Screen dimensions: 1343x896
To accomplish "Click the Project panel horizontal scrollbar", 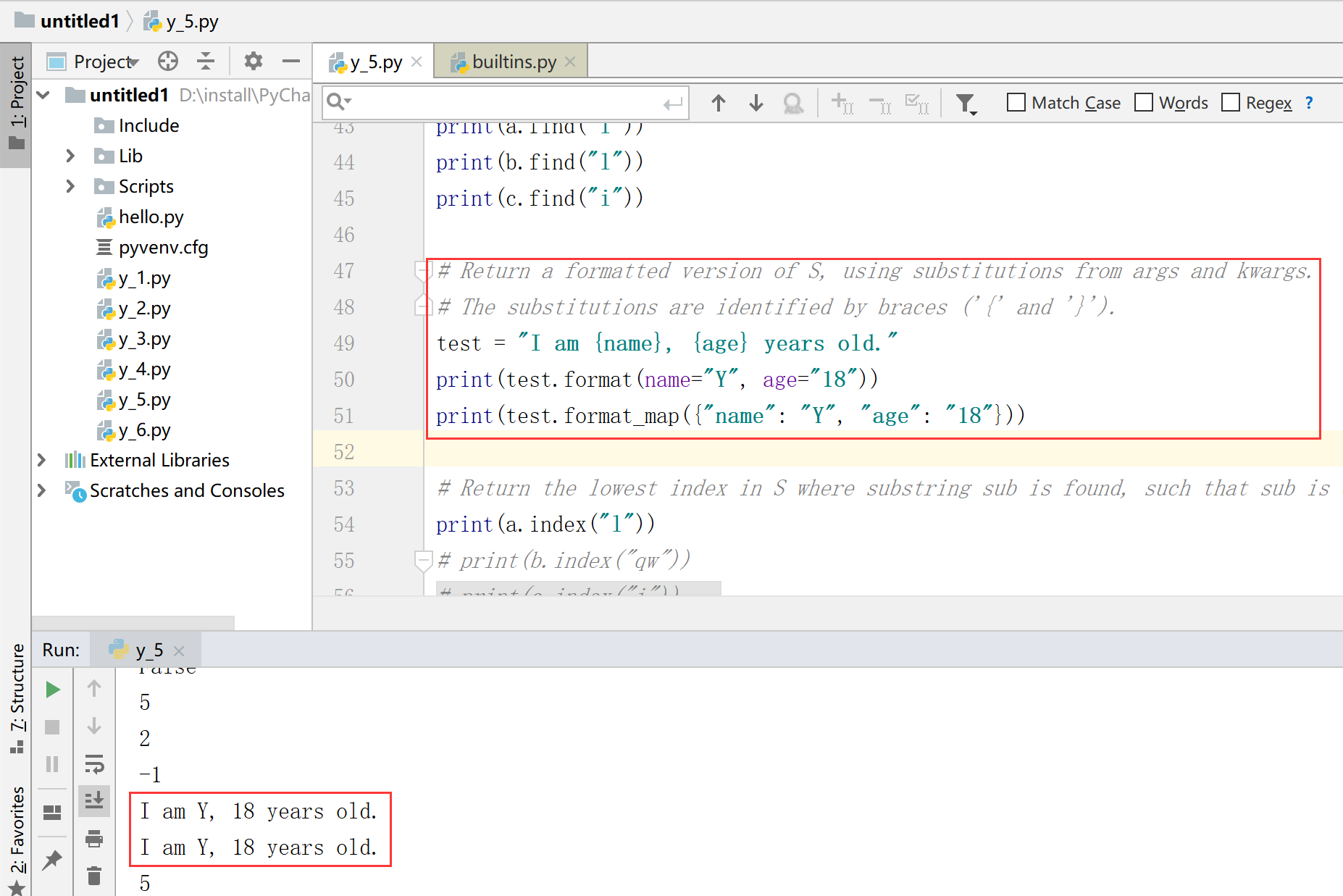I will (133, 623).
